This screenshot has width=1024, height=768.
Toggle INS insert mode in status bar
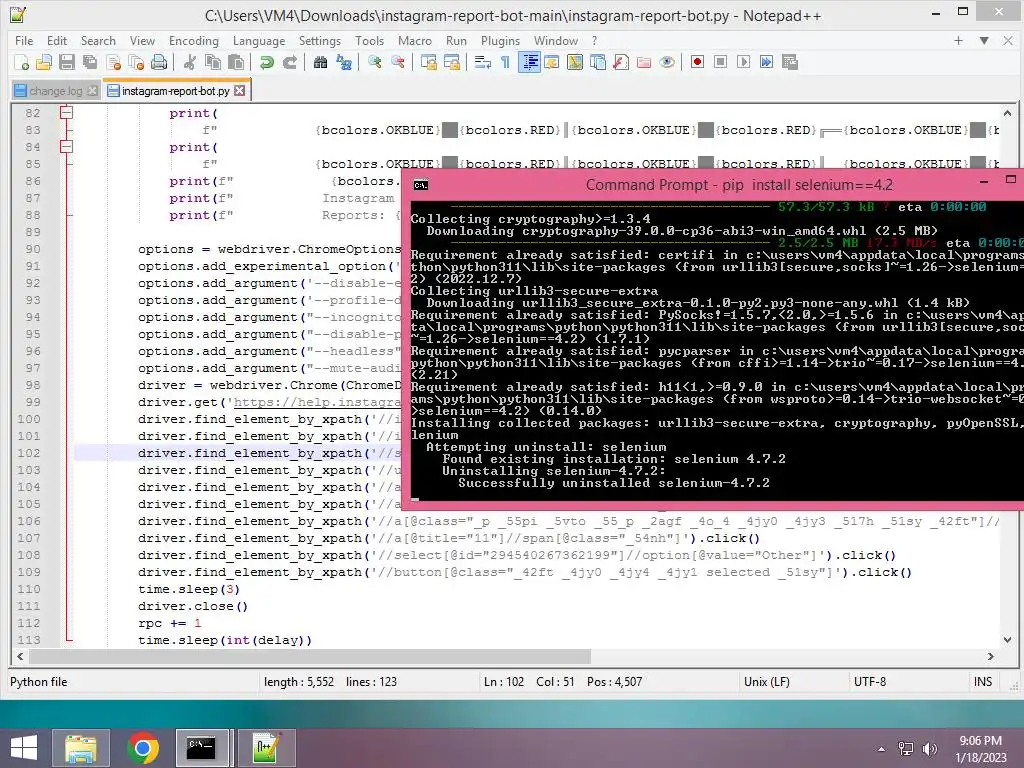pyautogui.click(x=983, y=682)
